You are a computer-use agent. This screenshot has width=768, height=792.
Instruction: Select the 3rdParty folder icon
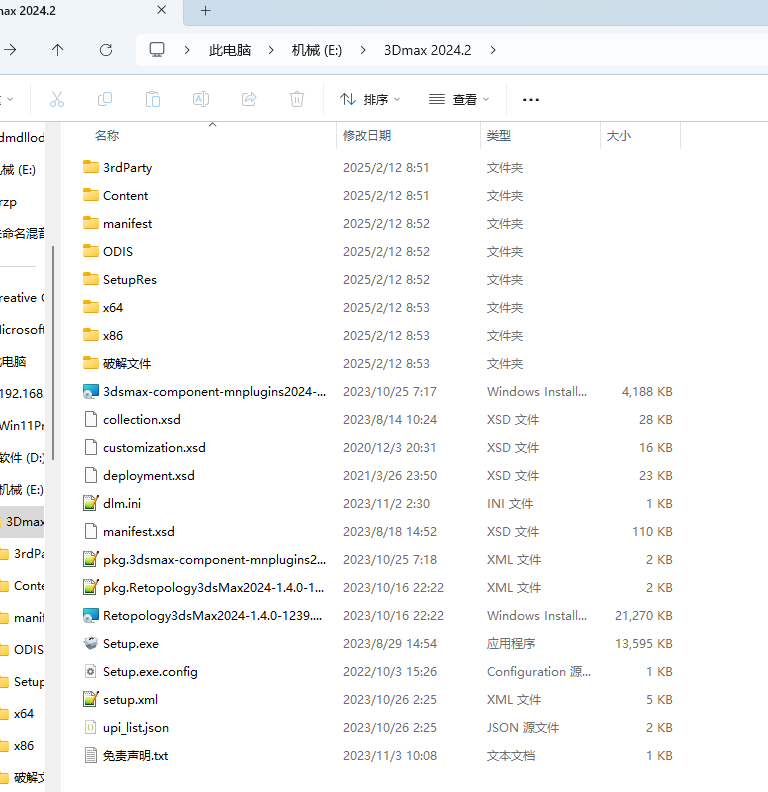pyautogui.click(x=90, y=167)
